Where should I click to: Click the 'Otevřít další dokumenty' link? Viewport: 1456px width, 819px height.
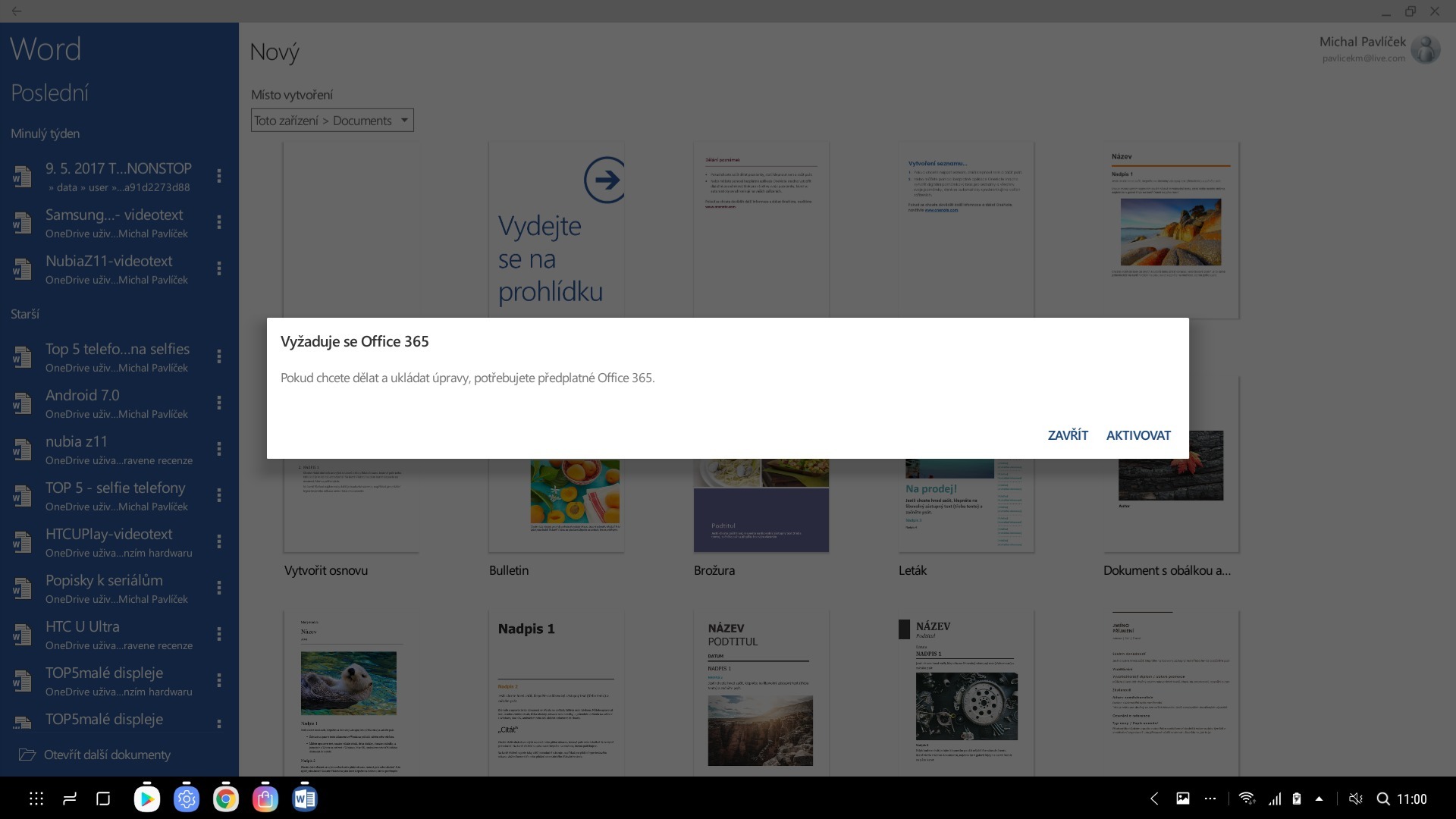click(x=108, y=754)
